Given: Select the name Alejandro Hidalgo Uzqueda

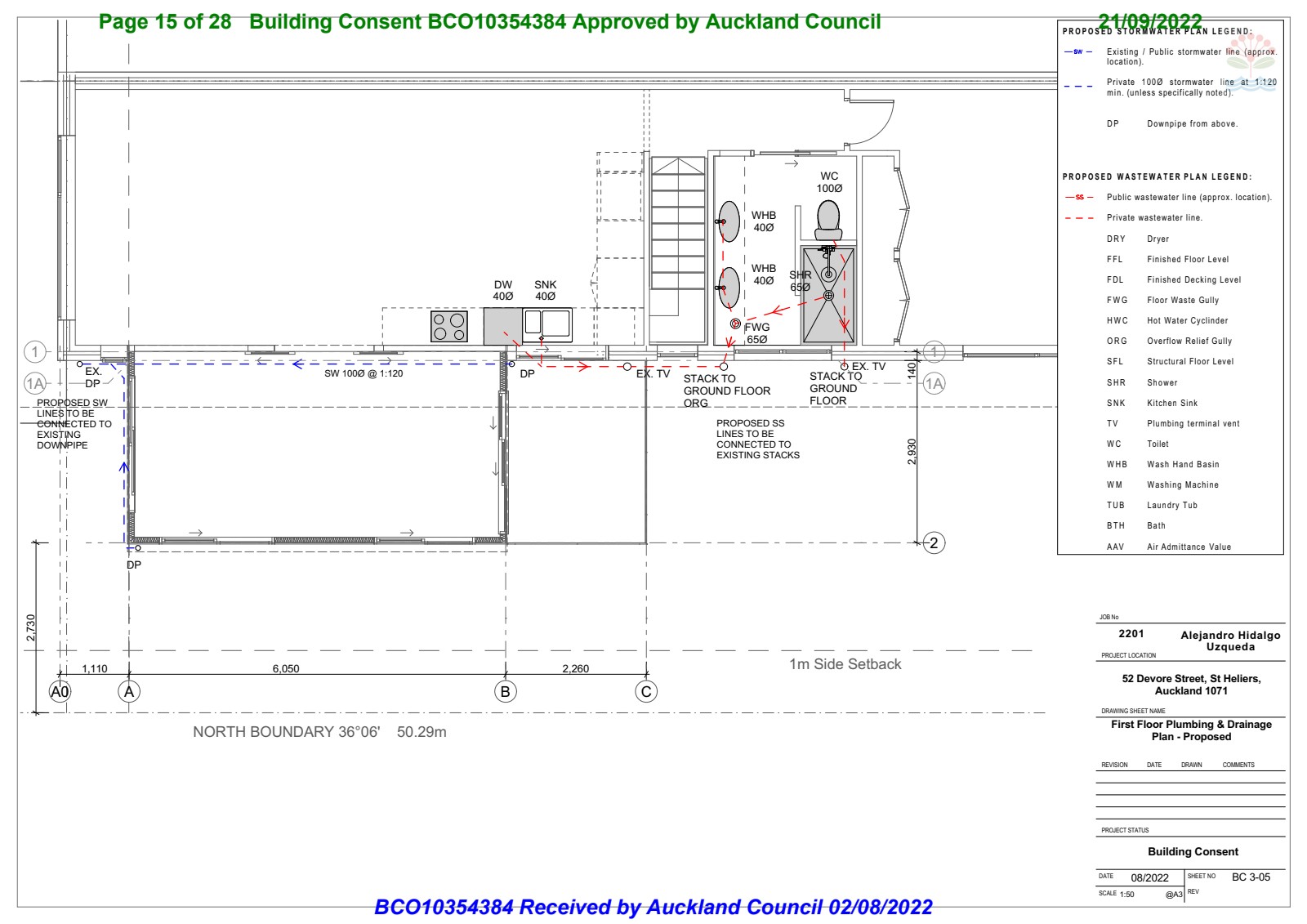Looking at the screenshot, I should (x=1230, y=641).
